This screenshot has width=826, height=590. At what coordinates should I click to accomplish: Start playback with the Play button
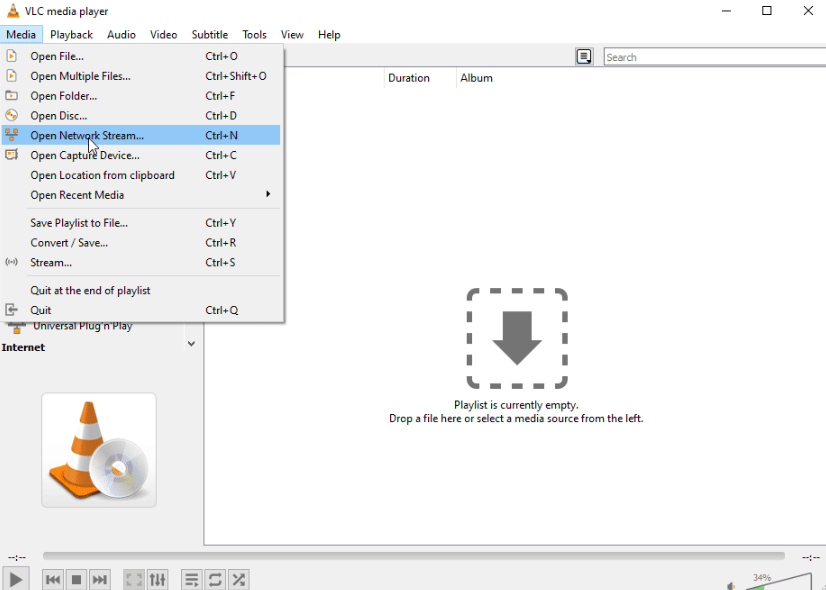click(16, 579)
